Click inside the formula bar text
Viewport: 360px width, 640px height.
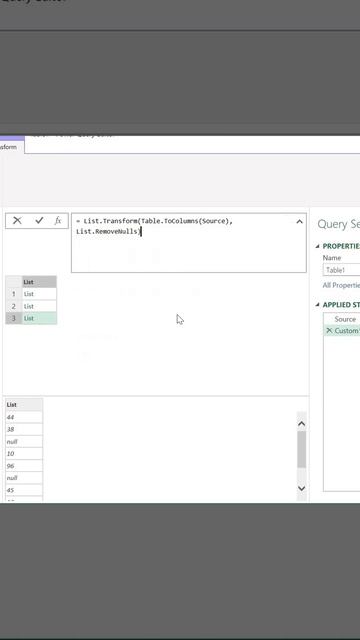coord(189,243)
